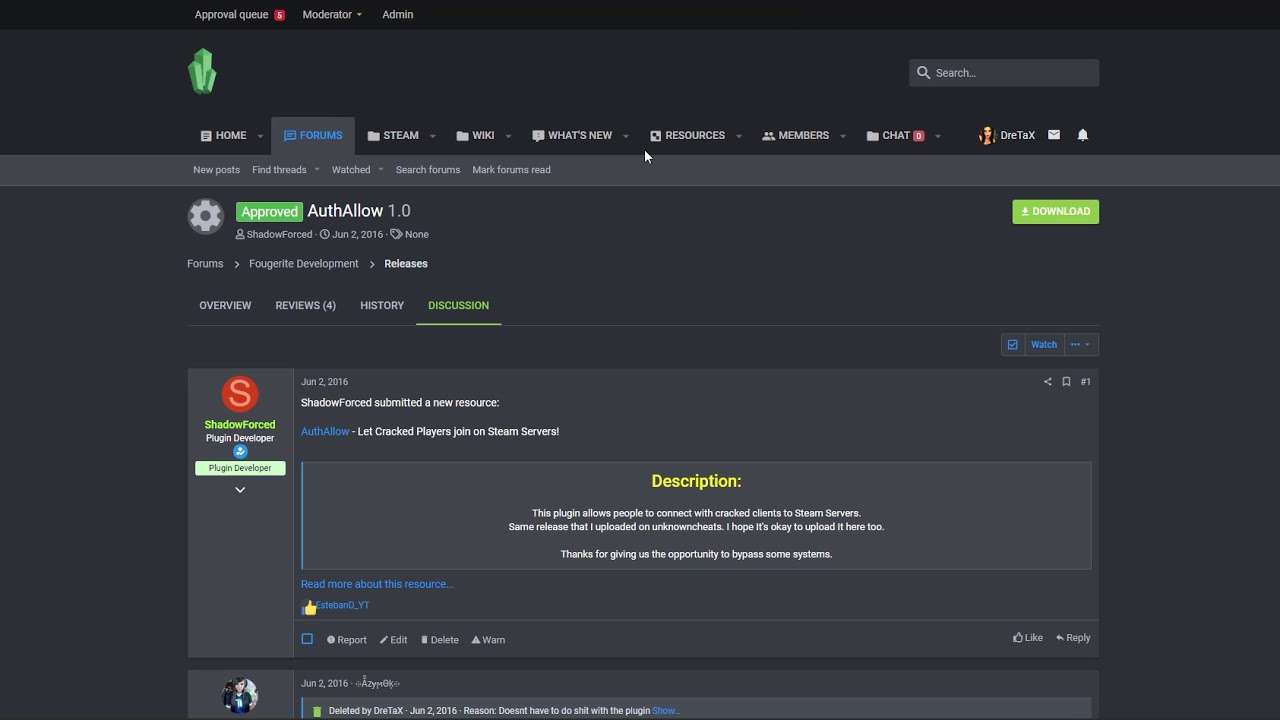This screenshot has width=1280, height=720.
Task: Expand the What's New menu arrow
Action: click(x=626, y=136)
